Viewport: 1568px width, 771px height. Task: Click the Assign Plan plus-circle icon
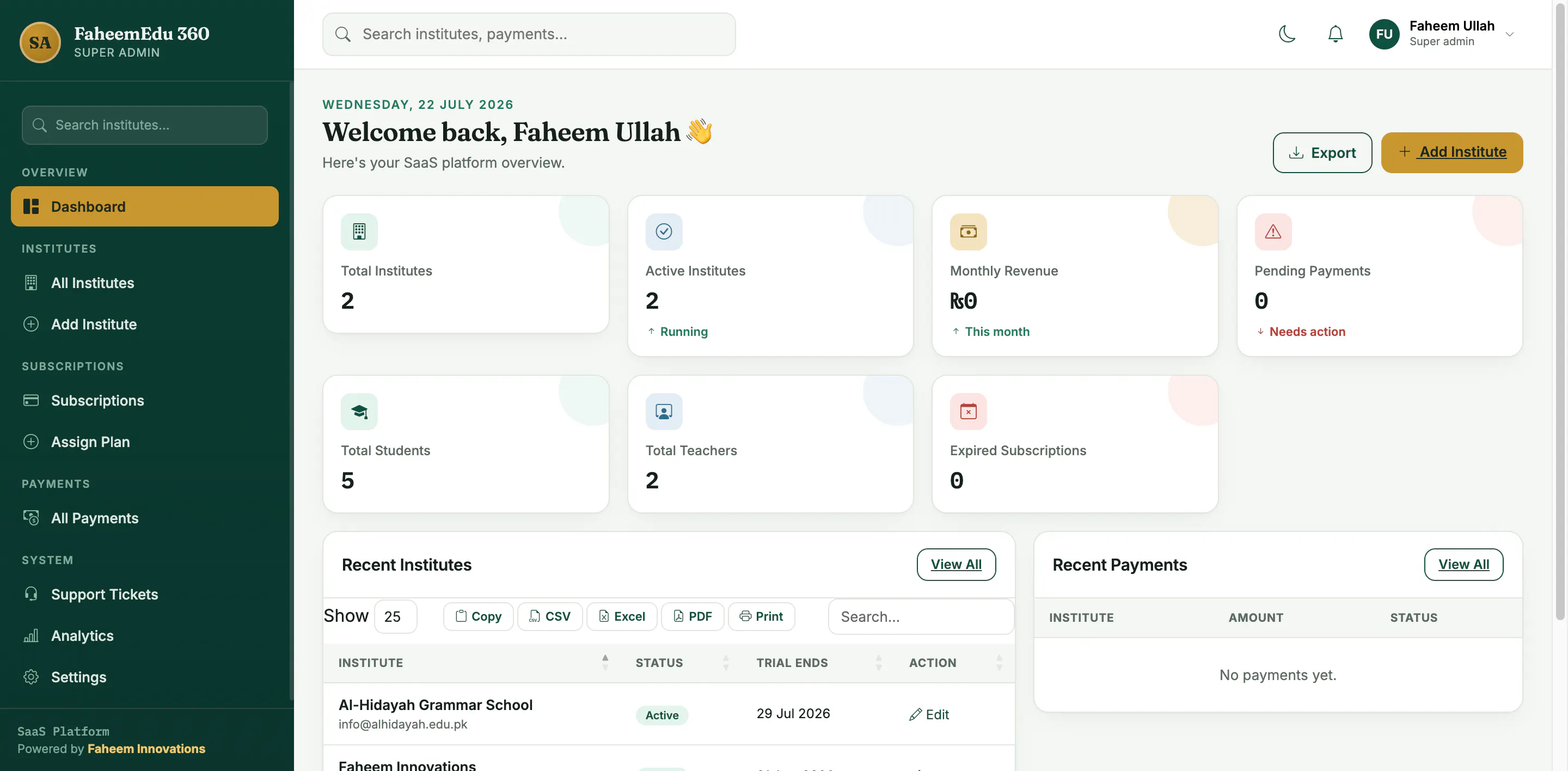pyautogui.click(x=31, y=442)
